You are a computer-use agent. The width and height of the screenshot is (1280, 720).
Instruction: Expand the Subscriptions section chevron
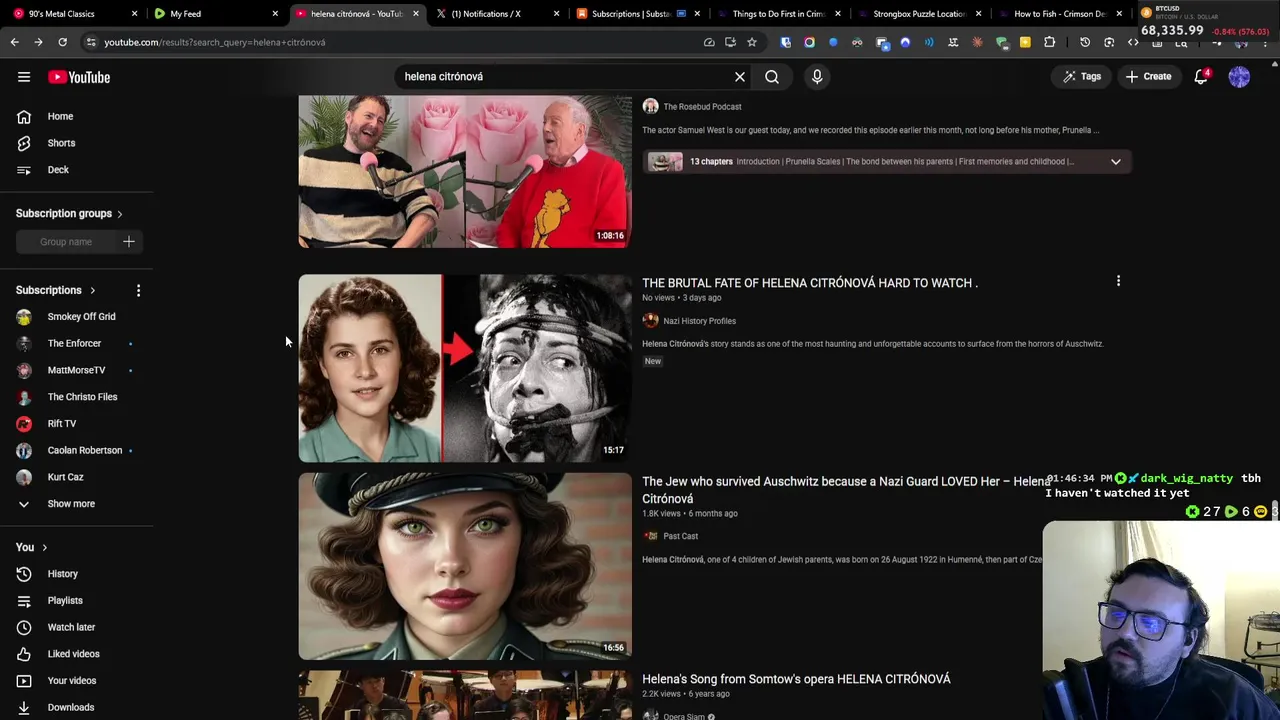[x=92, y=290]
